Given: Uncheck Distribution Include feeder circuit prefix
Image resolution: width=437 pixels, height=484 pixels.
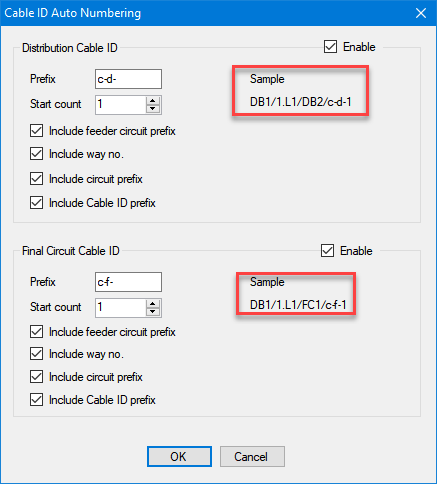Looking at the screenshot, I should [36, 131].
